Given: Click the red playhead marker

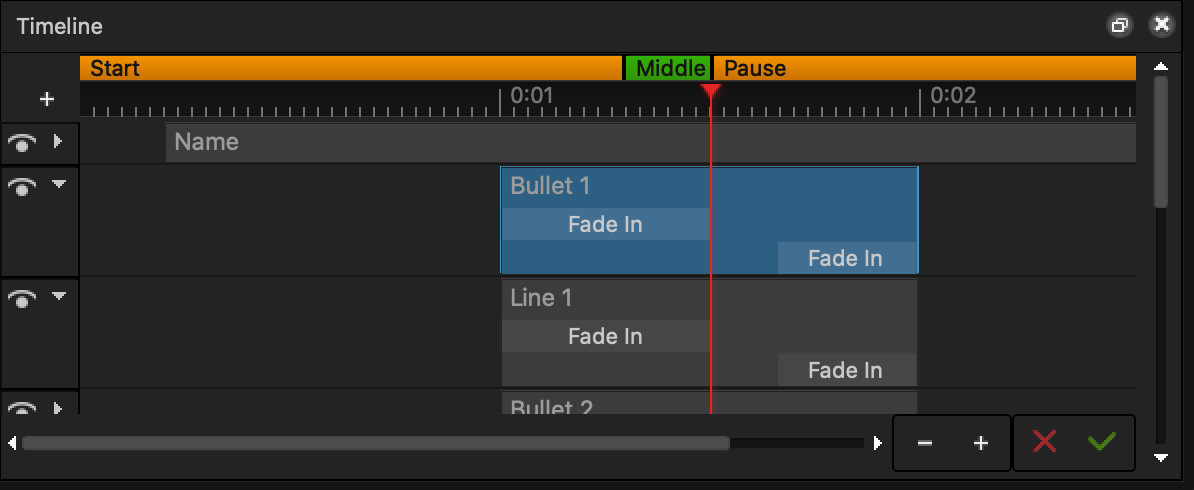Looking at the screenshot, I should [x=711, y=93].
